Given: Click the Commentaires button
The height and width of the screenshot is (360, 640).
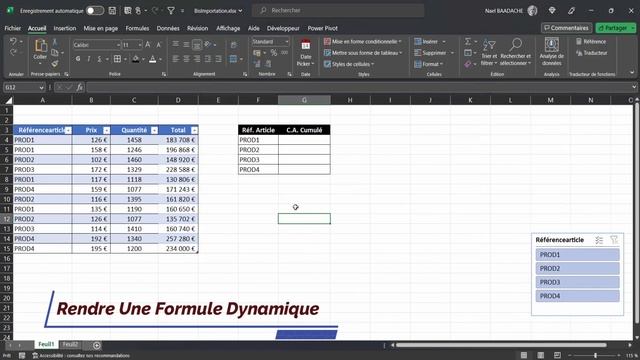Looking at the screenshot, I should tap(567, 28).
